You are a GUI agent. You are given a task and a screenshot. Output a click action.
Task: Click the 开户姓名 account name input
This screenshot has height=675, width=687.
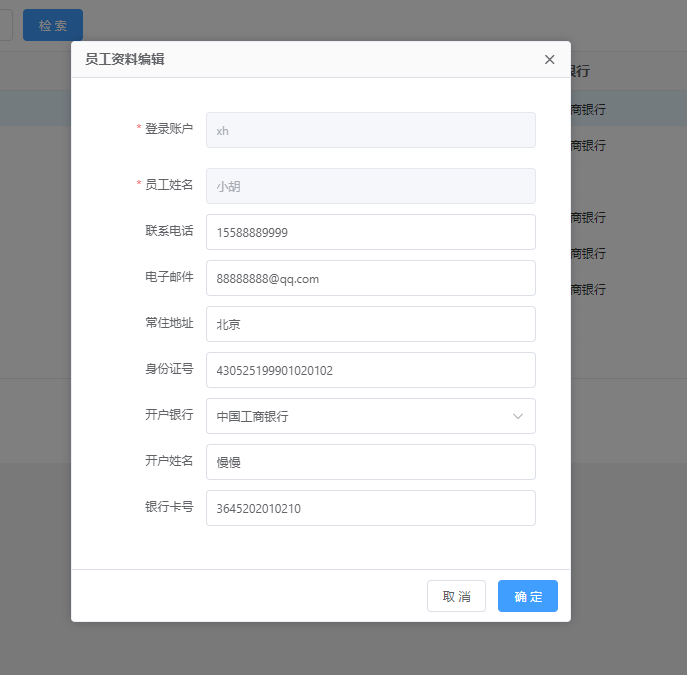click(370, 462)
